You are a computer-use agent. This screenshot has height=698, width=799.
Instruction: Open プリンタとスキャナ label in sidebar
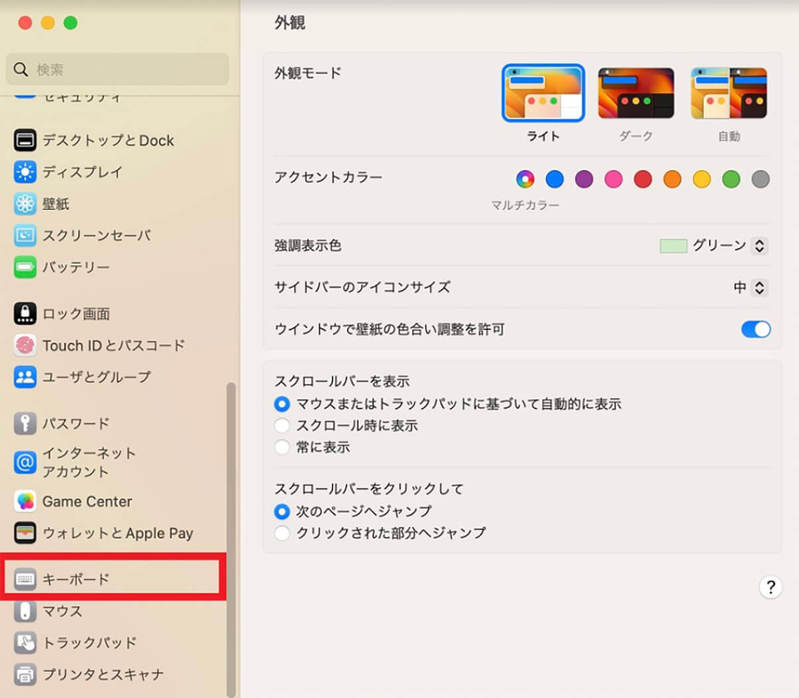[x=103, y=674]
